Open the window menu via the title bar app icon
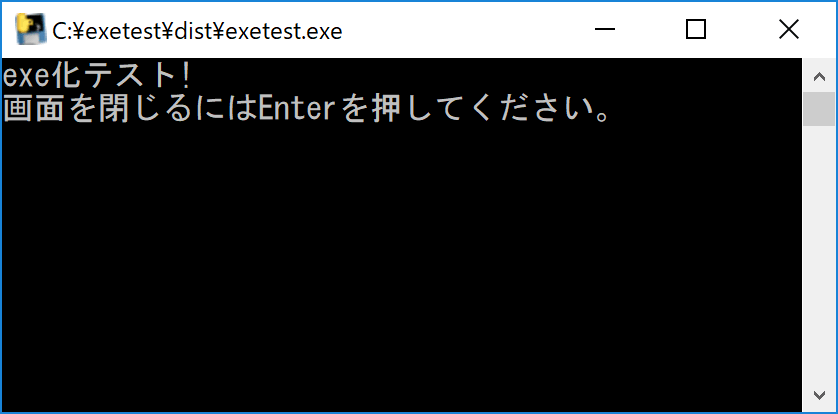Viewport: 838px width, 414px height. tap(31, 30)
